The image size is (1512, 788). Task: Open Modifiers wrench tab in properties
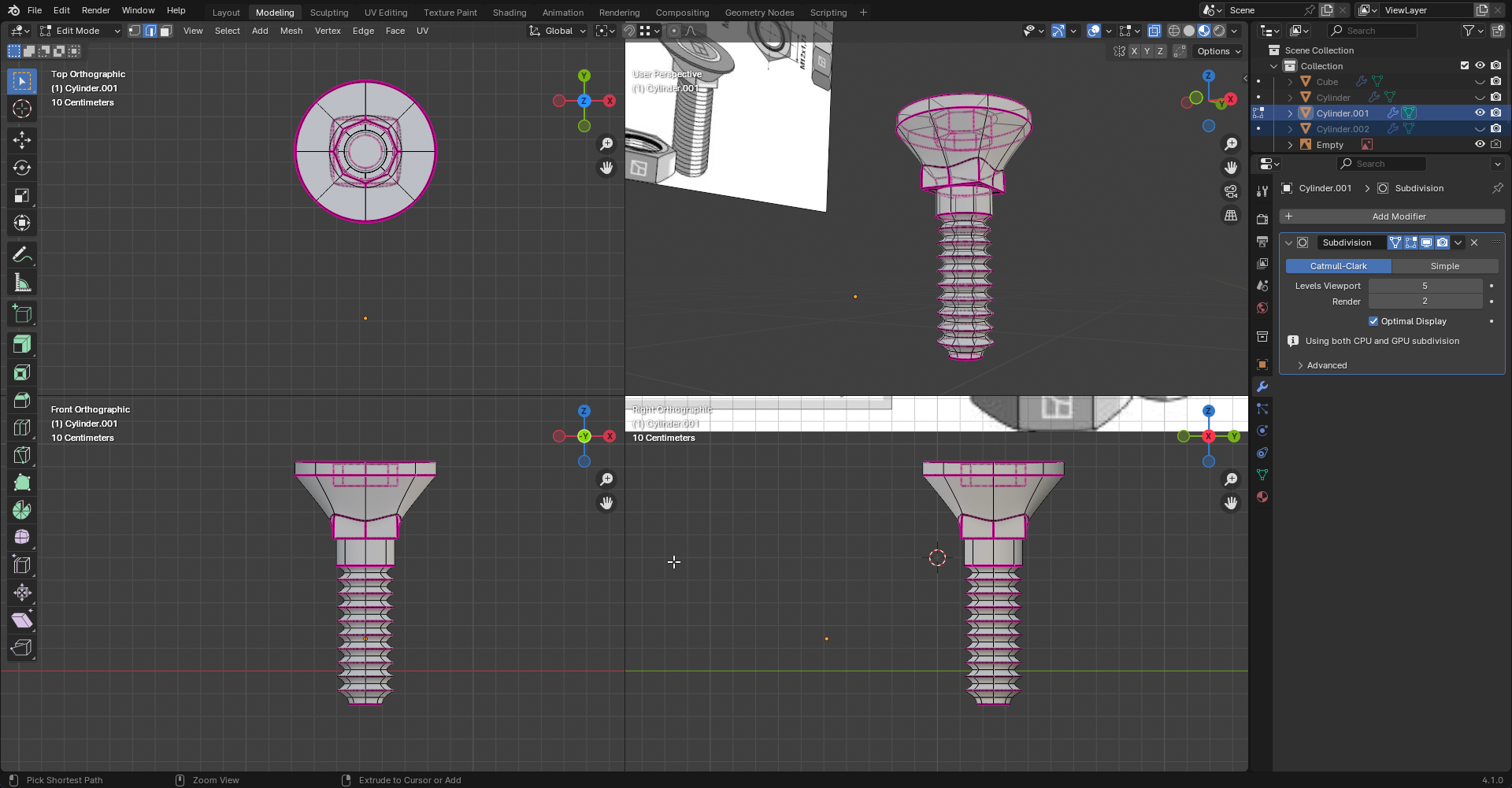coord(1262,387)
